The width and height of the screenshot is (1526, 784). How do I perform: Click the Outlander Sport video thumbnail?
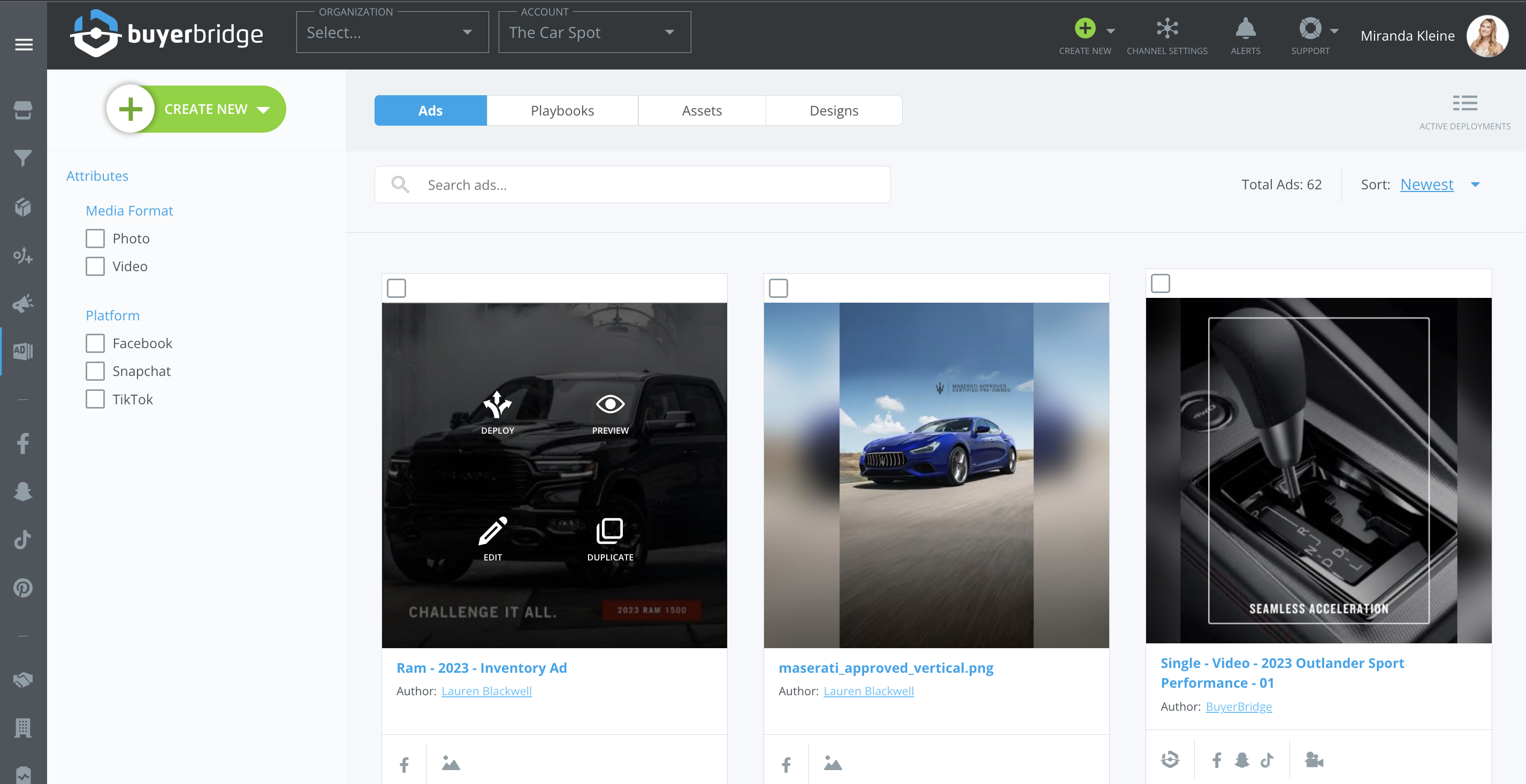tap(1318, 470)
